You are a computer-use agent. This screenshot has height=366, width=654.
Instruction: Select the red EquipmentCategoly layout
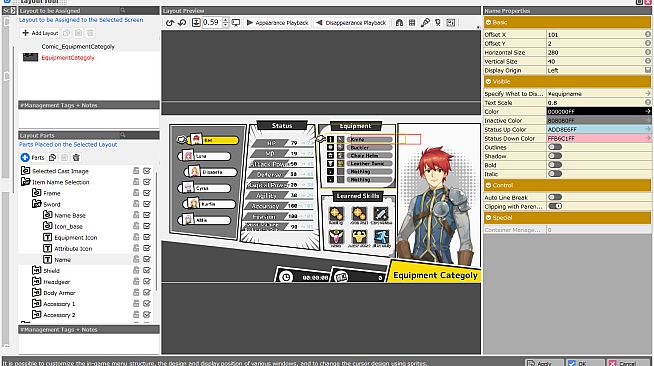pos(68,58)
